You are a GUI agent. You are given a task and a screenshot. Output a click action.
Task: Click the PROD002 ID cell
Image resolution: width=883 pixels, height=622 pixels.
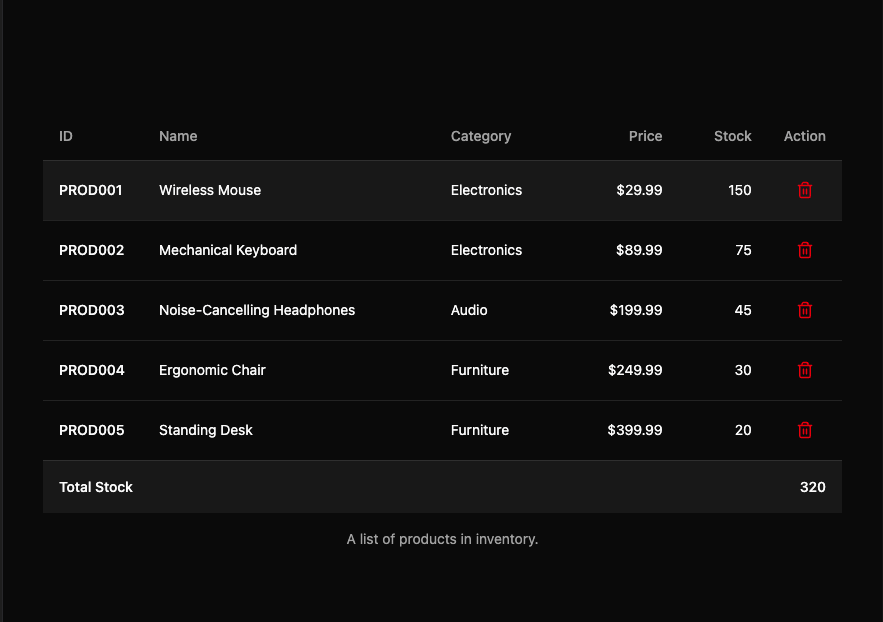point(92,250)
